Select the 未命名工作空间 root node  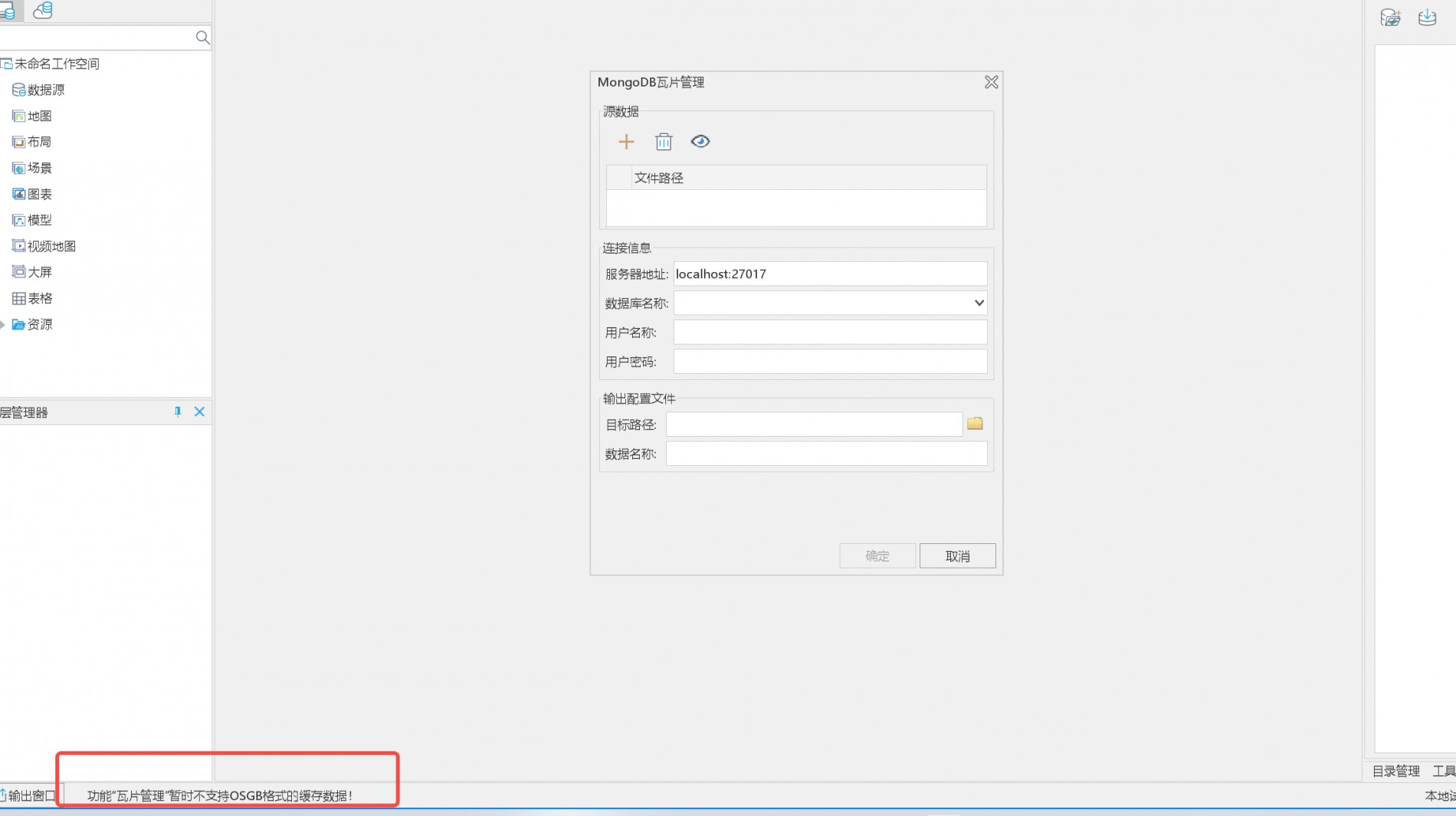pos(51,64)
